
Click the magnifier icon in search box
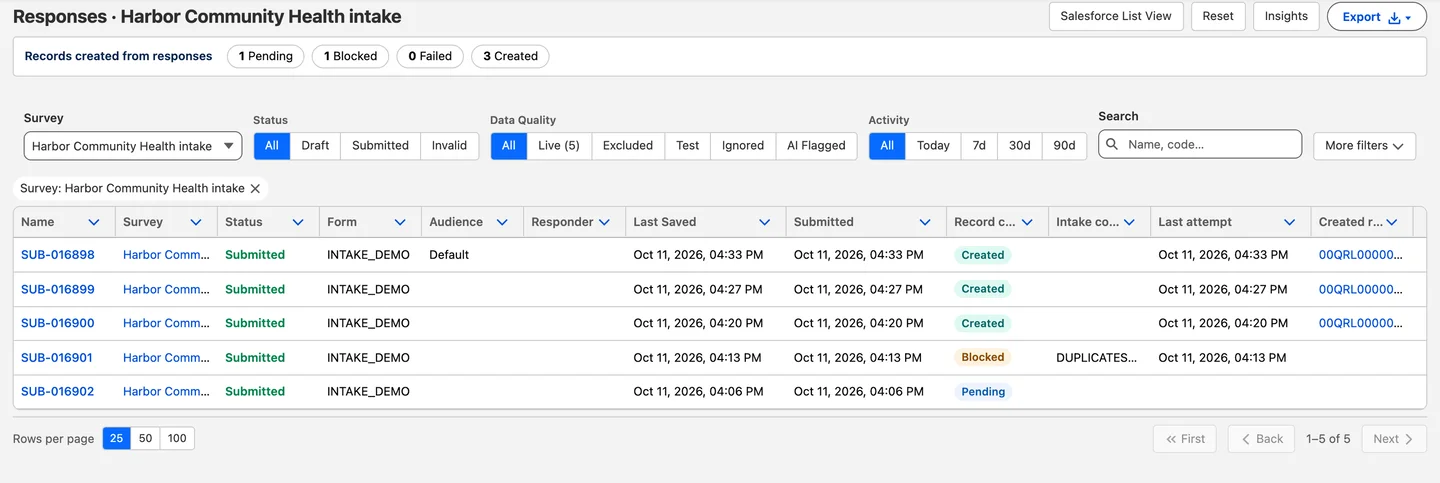[x=1112, y=144]
